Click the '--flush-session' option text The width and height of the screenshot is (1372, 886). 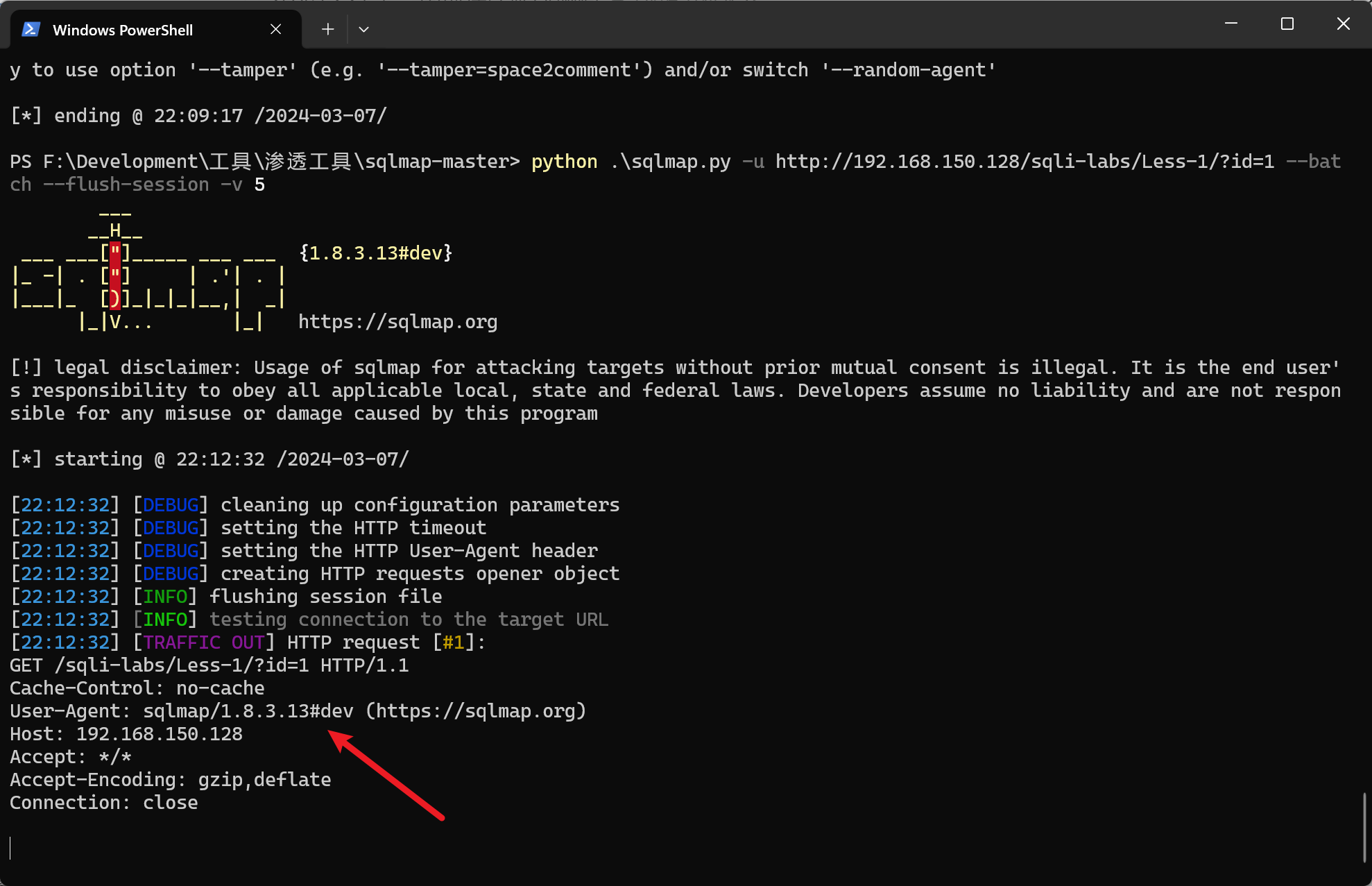[x=126, y=185]
